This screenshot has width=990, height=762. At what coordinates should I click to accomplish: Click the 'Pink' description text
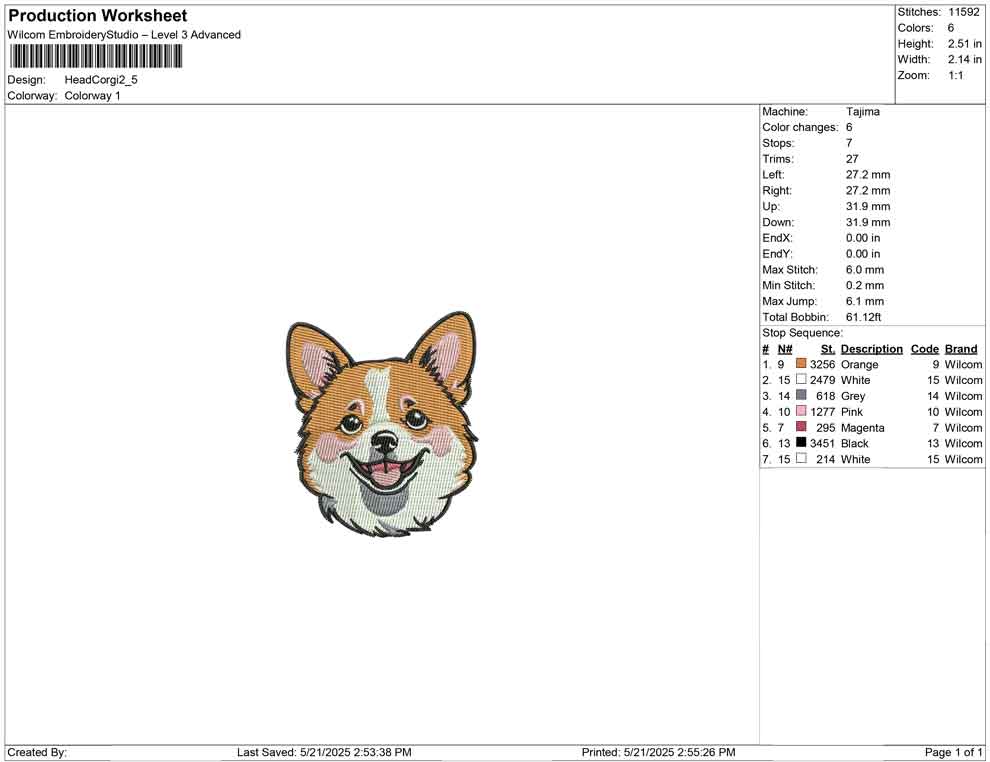852,412
